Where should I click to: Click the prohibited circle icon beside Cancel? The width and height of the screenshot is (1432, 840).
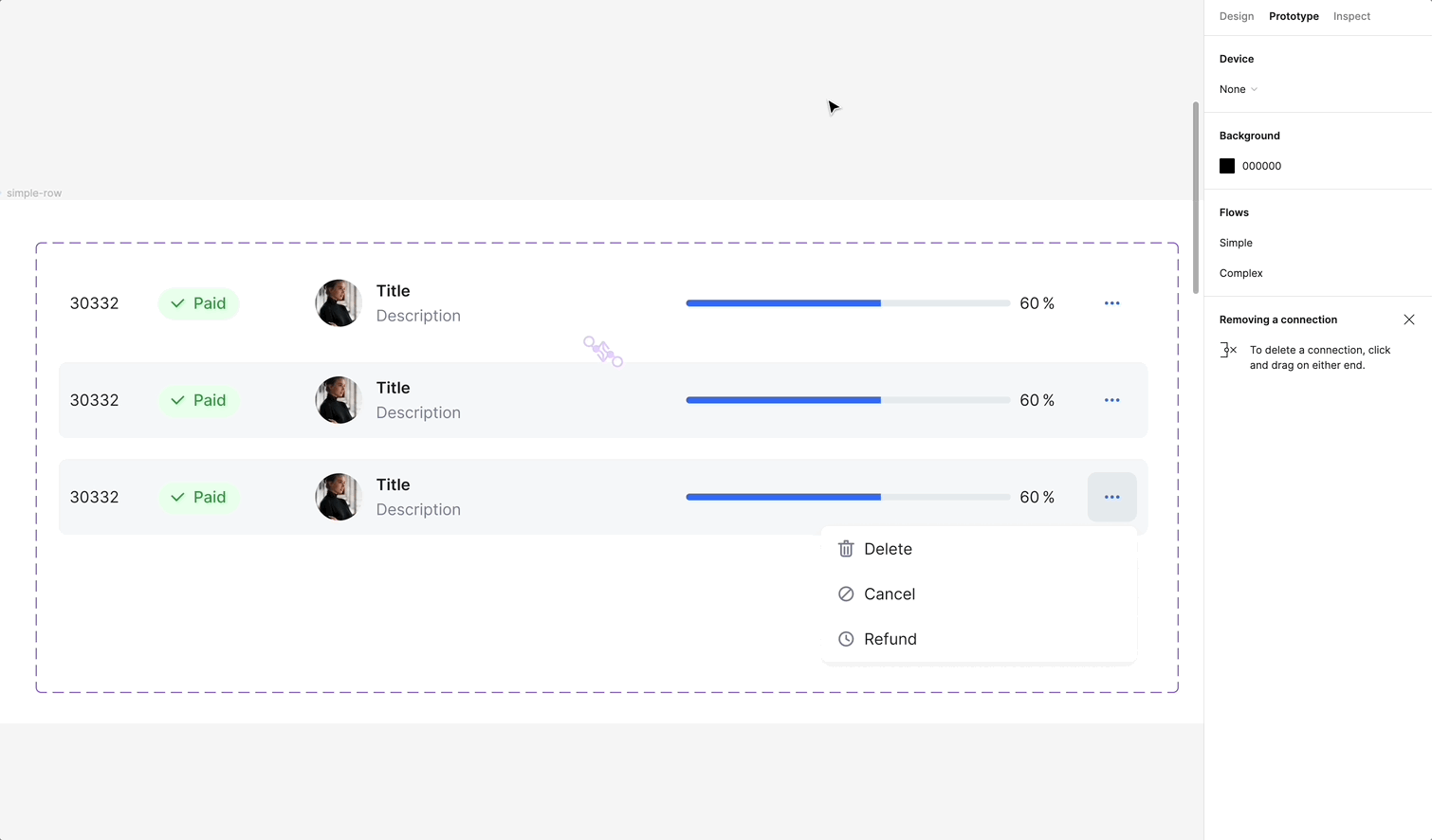[846, 594]
